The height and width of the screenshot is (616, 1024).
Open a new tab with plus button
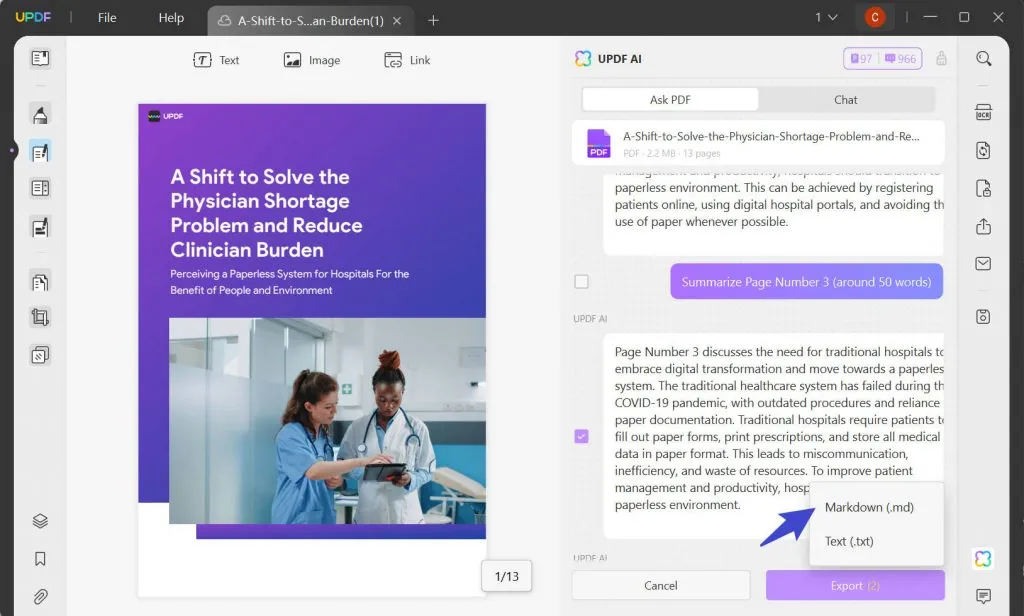pos(433,21)
